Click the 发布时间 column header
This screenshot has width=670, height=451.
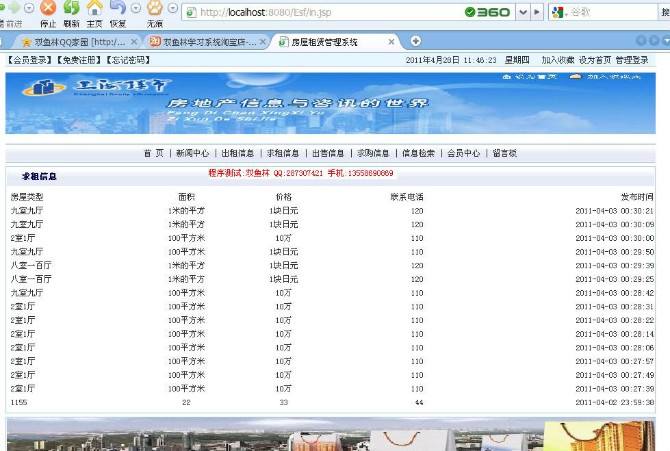point(637,197)
